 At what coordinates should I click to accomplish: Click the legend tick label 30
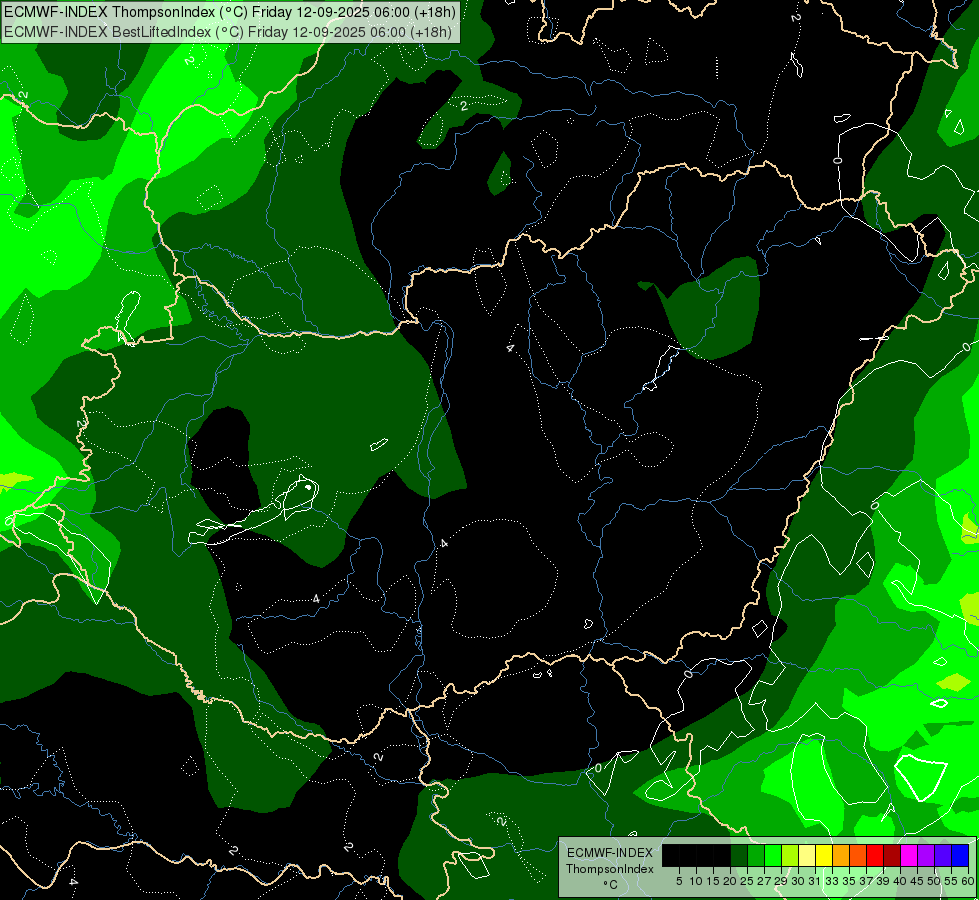pyautogui.click(x=798, y=881)
